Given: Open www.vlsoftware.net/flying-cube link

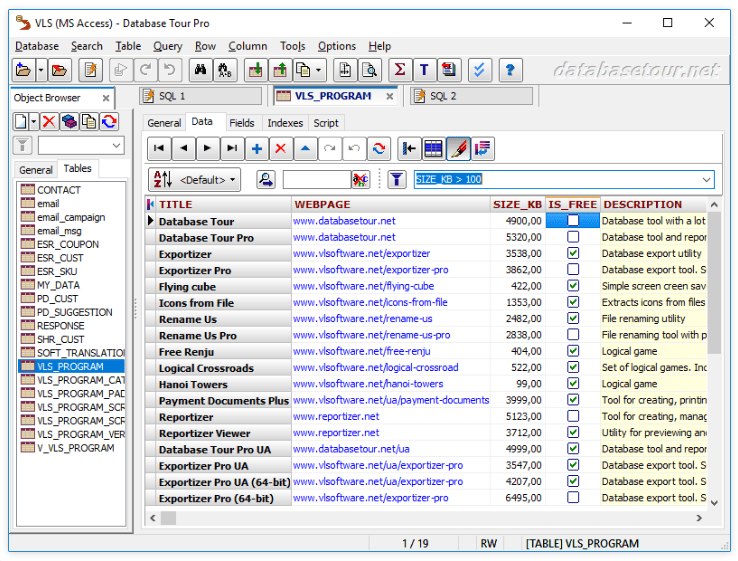Looking at the screenshot, I should point(363,286).
